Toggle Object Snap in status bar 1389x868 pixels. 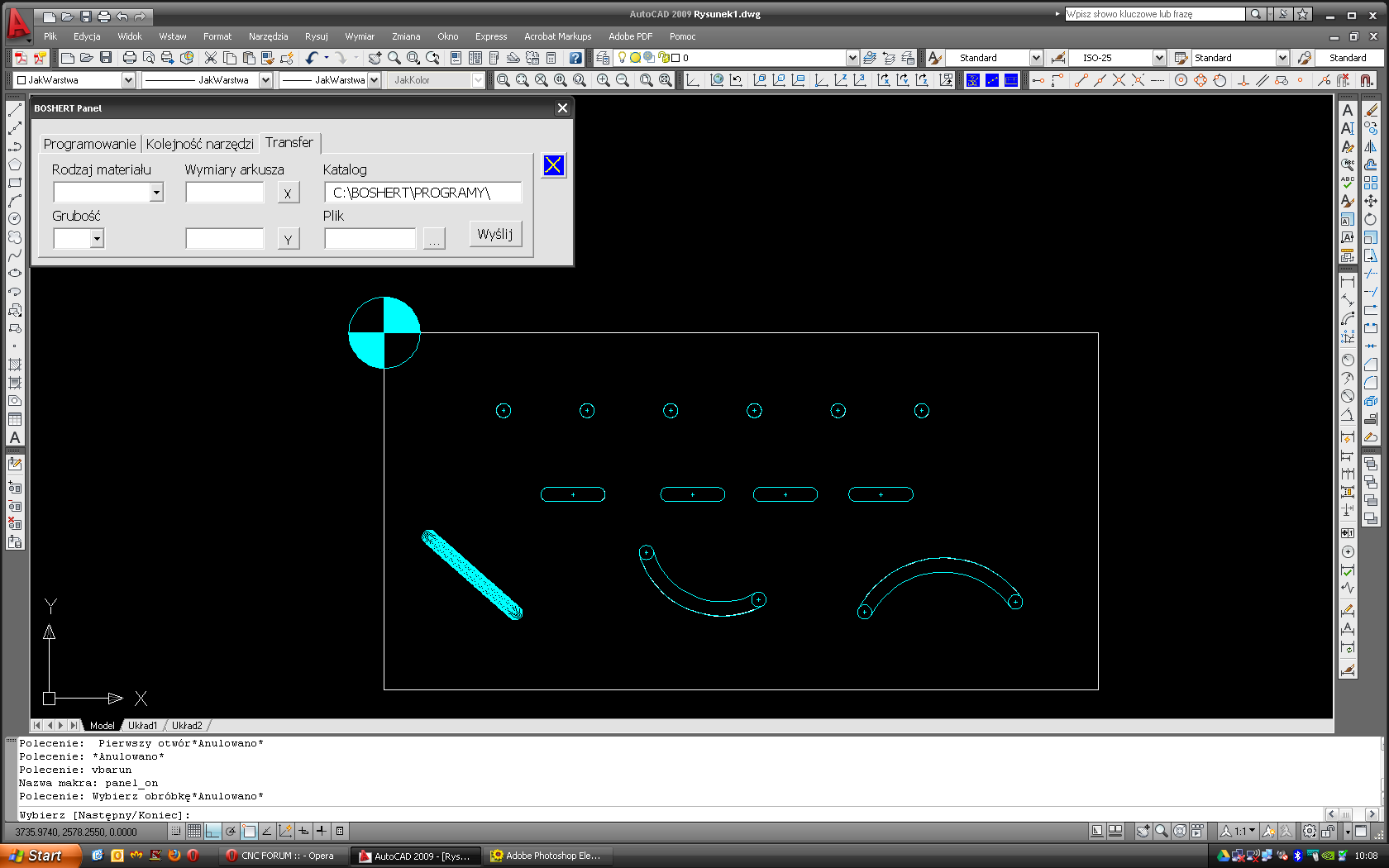pyautogui.click(x=249, y=831)
